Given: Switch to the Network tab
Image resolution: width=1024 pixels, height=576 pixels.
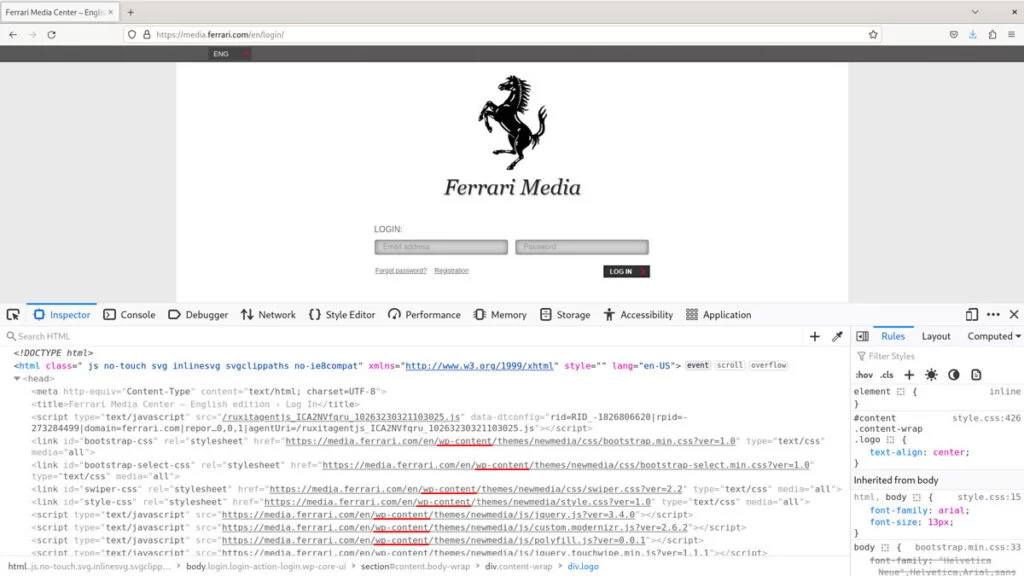Looking at the screenshot, I should (268, 315).
